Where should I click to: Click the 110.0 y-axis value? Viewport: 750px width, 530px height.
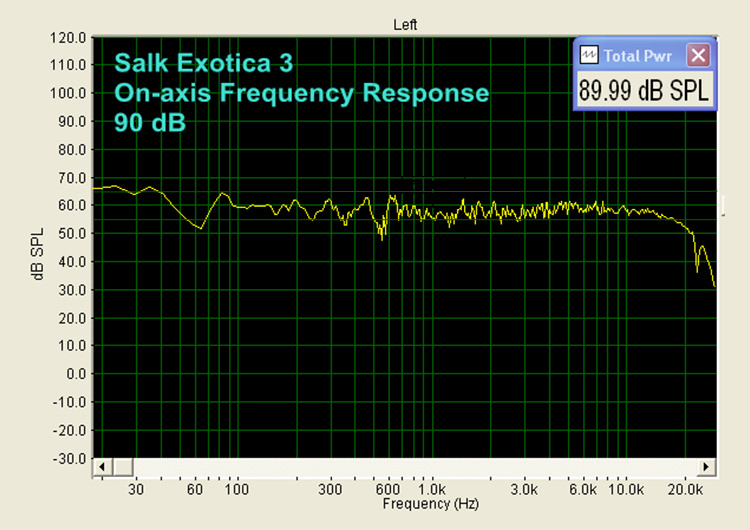click(68, 65)
